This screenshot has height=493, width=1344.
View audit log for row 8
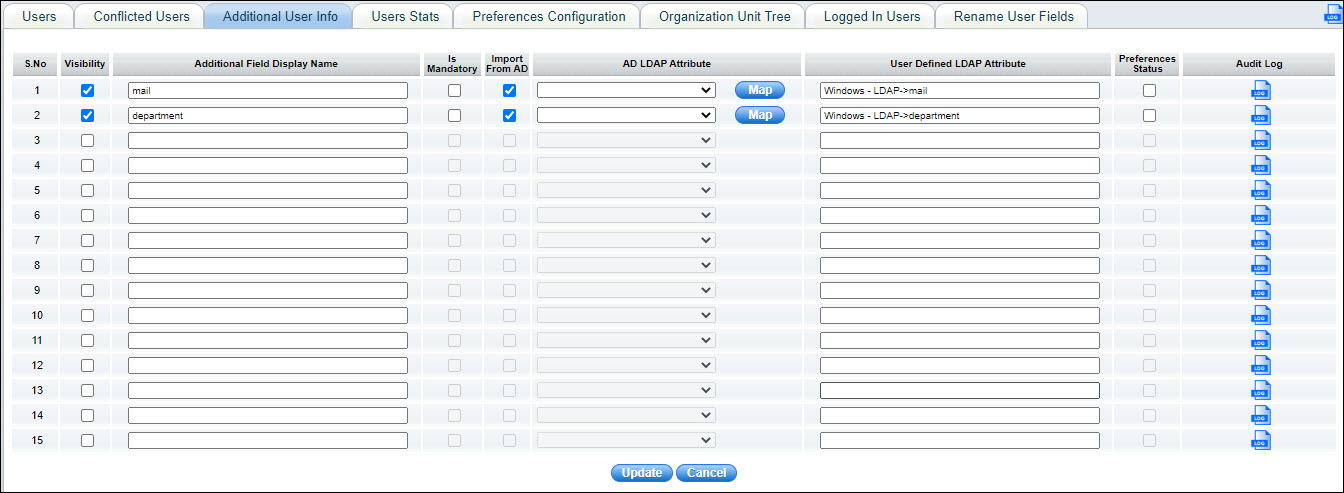[1260, 265]
